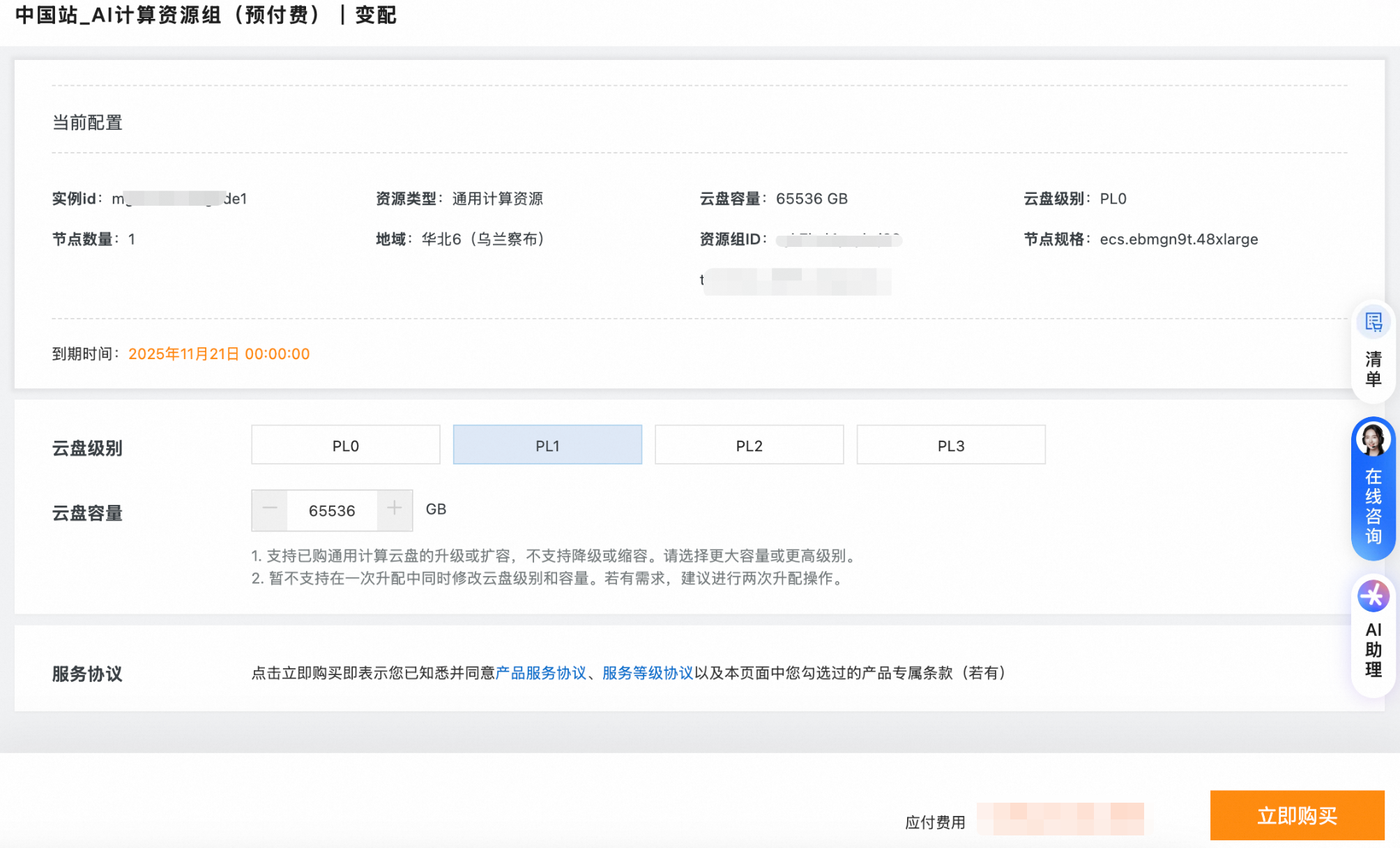Open the 产品服务协议 link
1400x848 pixels.
(541, 673)
